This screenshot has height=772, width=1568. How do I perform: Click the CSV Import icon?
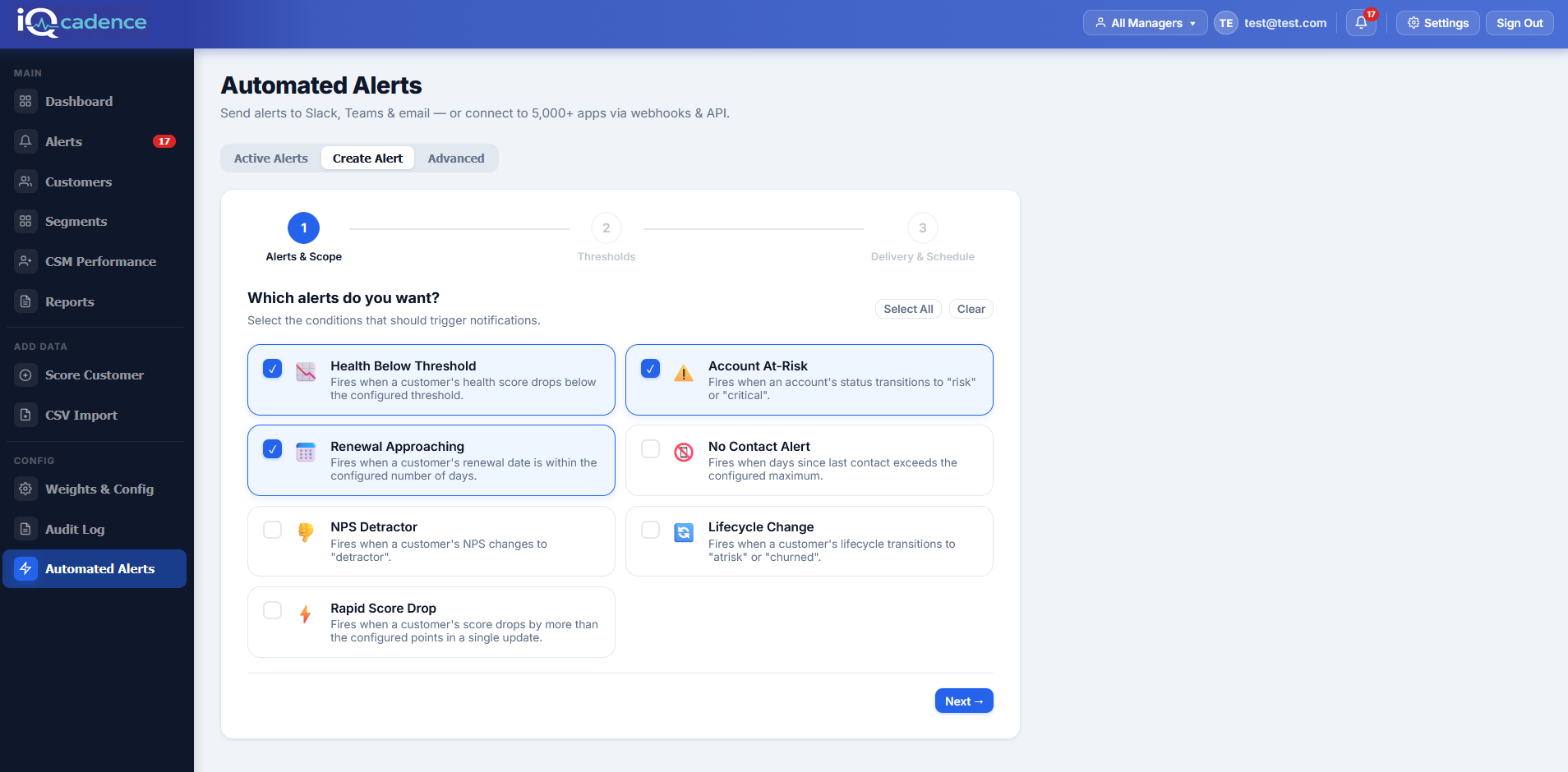(x=25, y=415)
